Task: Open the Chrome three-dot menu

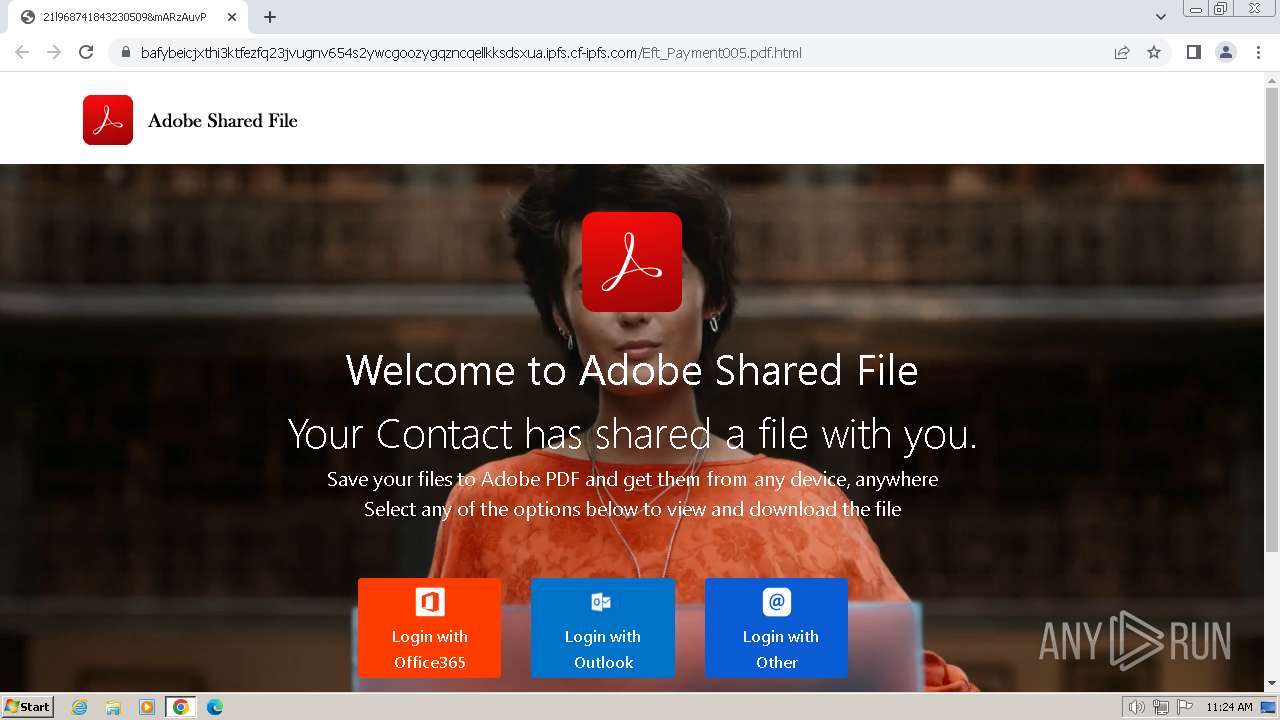Action: (x=1258, y=53)
